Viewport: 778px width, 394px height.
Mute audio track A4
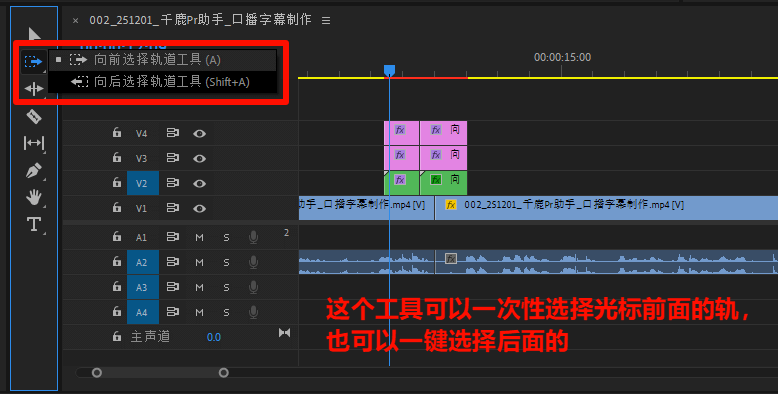click(199, 312)
